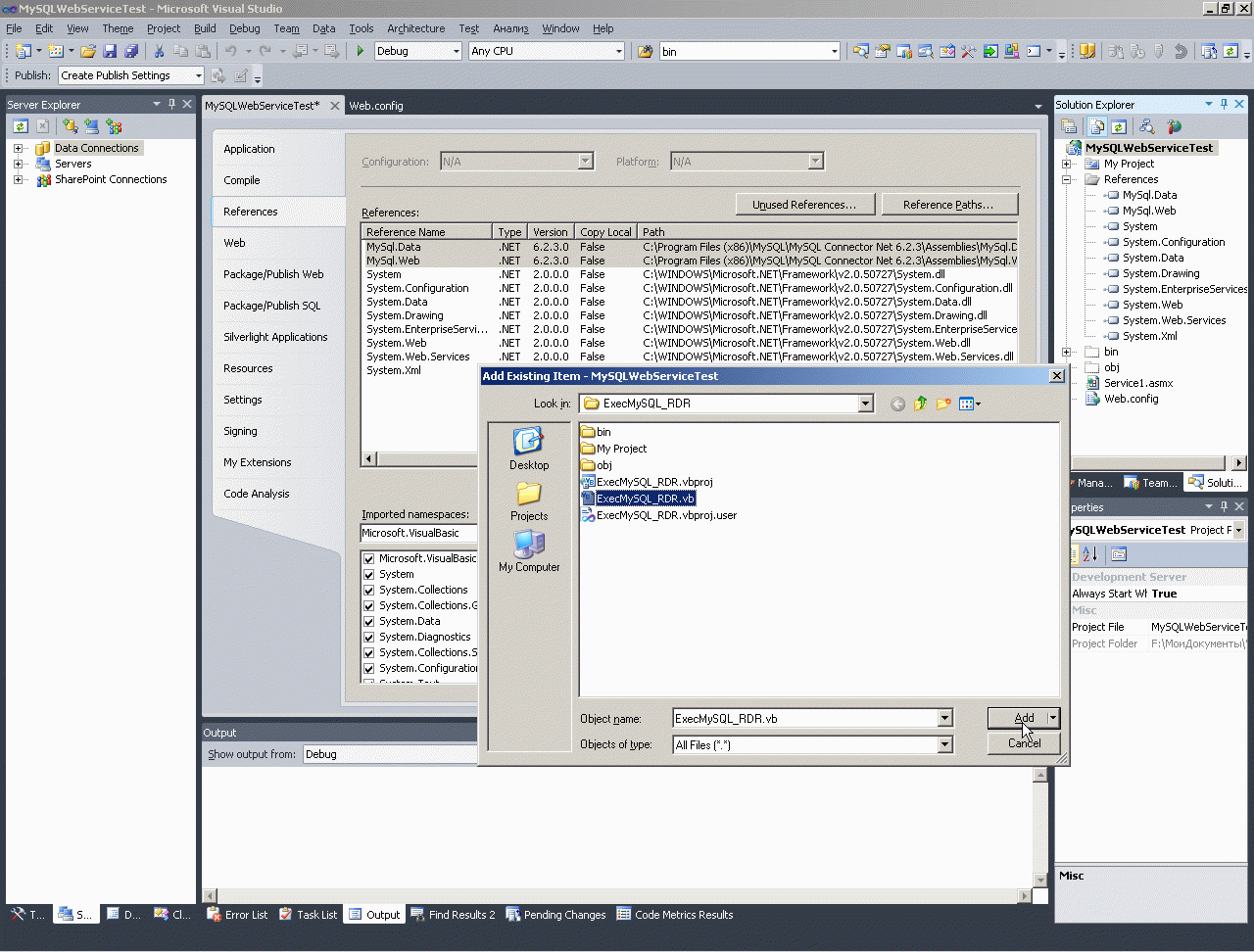Image resolution: width=1254 pixels, height=952 pixels.
Task: Toggle the Microsoft.VisualBasic namespace checkbox
Action: 369,558
